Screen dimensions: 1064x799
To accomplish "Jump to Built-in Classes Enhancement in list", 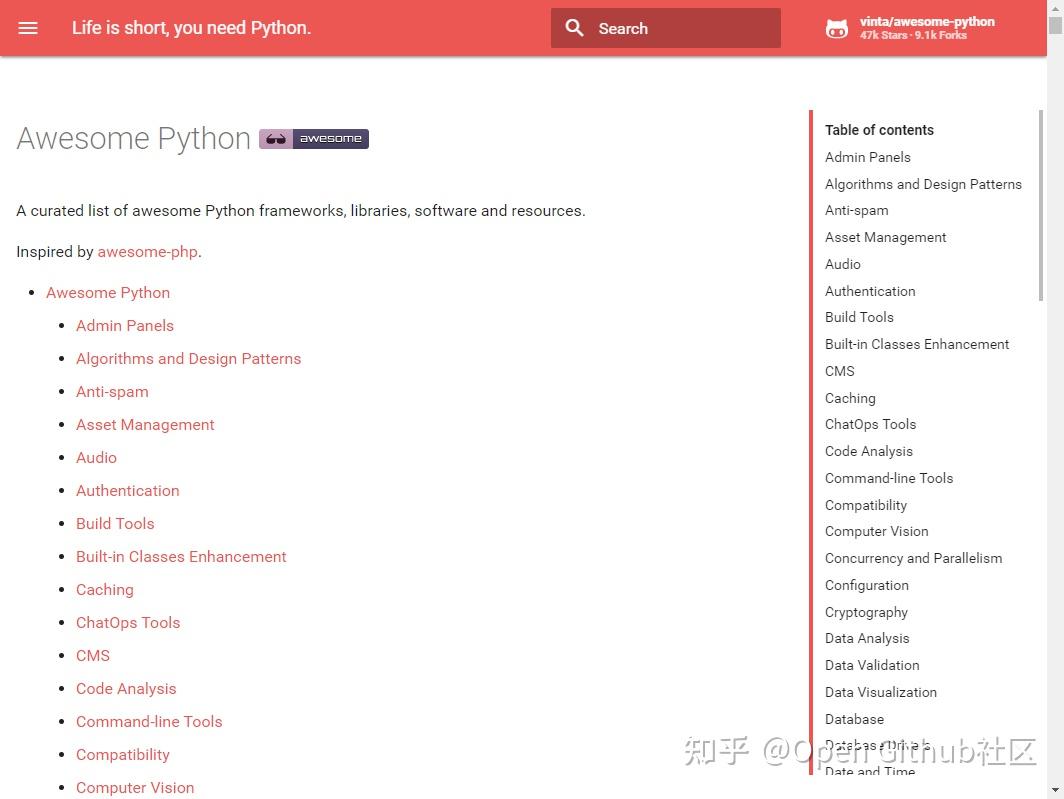I will click(181, 557).
